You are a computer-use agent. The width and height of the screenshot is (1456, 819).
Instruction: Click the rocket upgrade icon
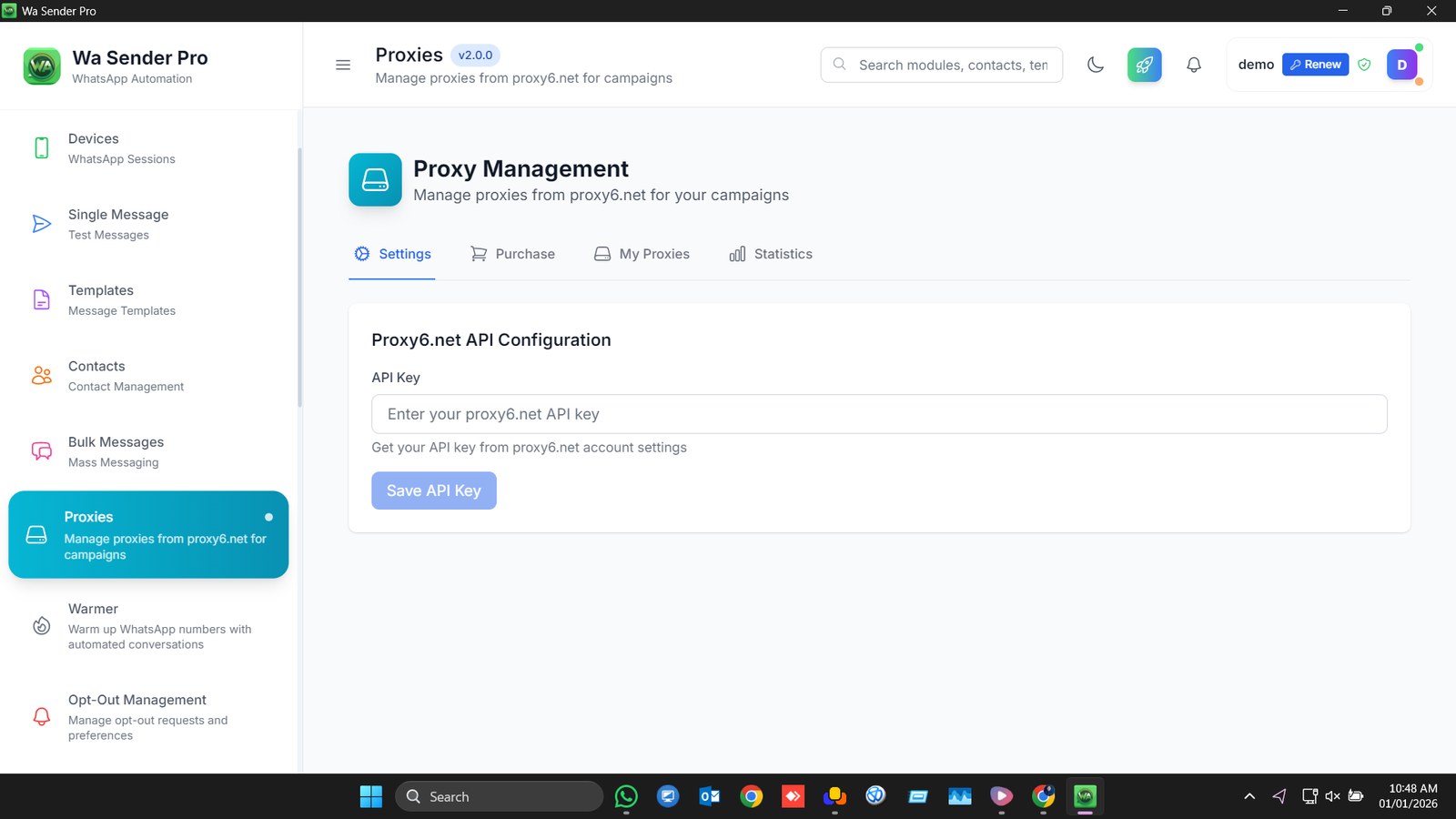1144,65
